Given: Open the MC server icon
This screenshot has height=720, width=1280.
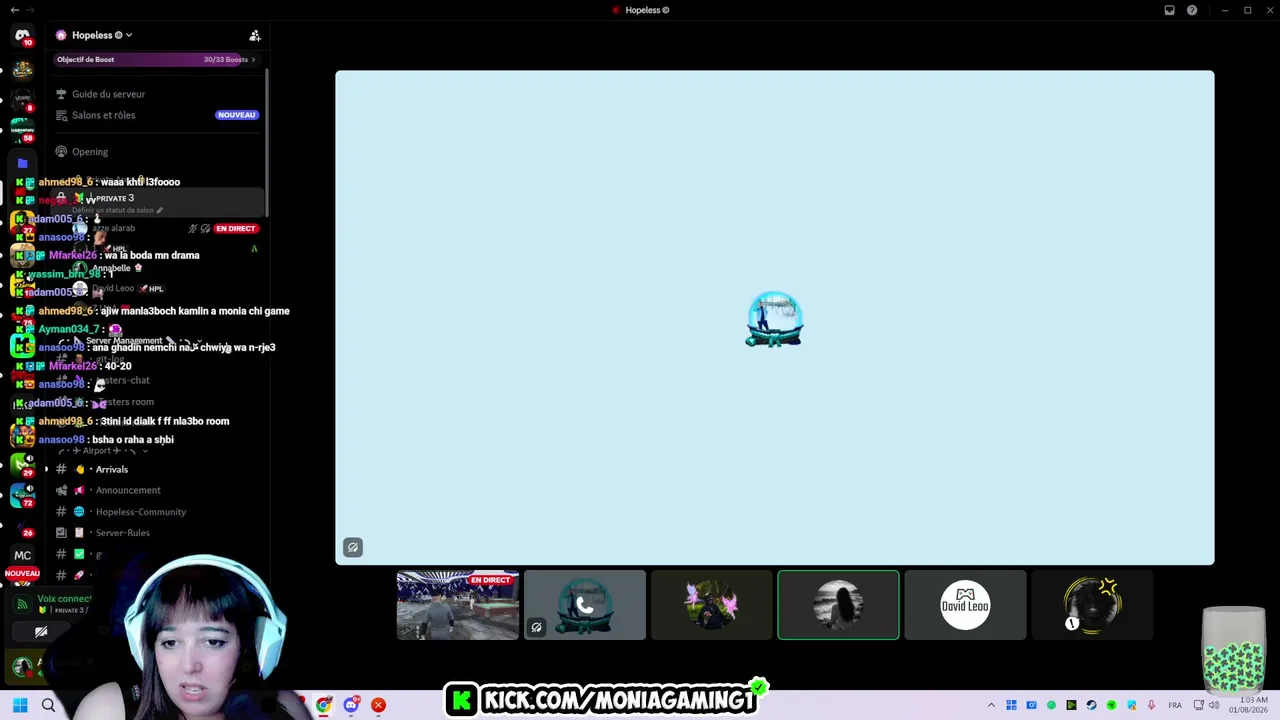Looking at the screenshot, I should [22, 555].
